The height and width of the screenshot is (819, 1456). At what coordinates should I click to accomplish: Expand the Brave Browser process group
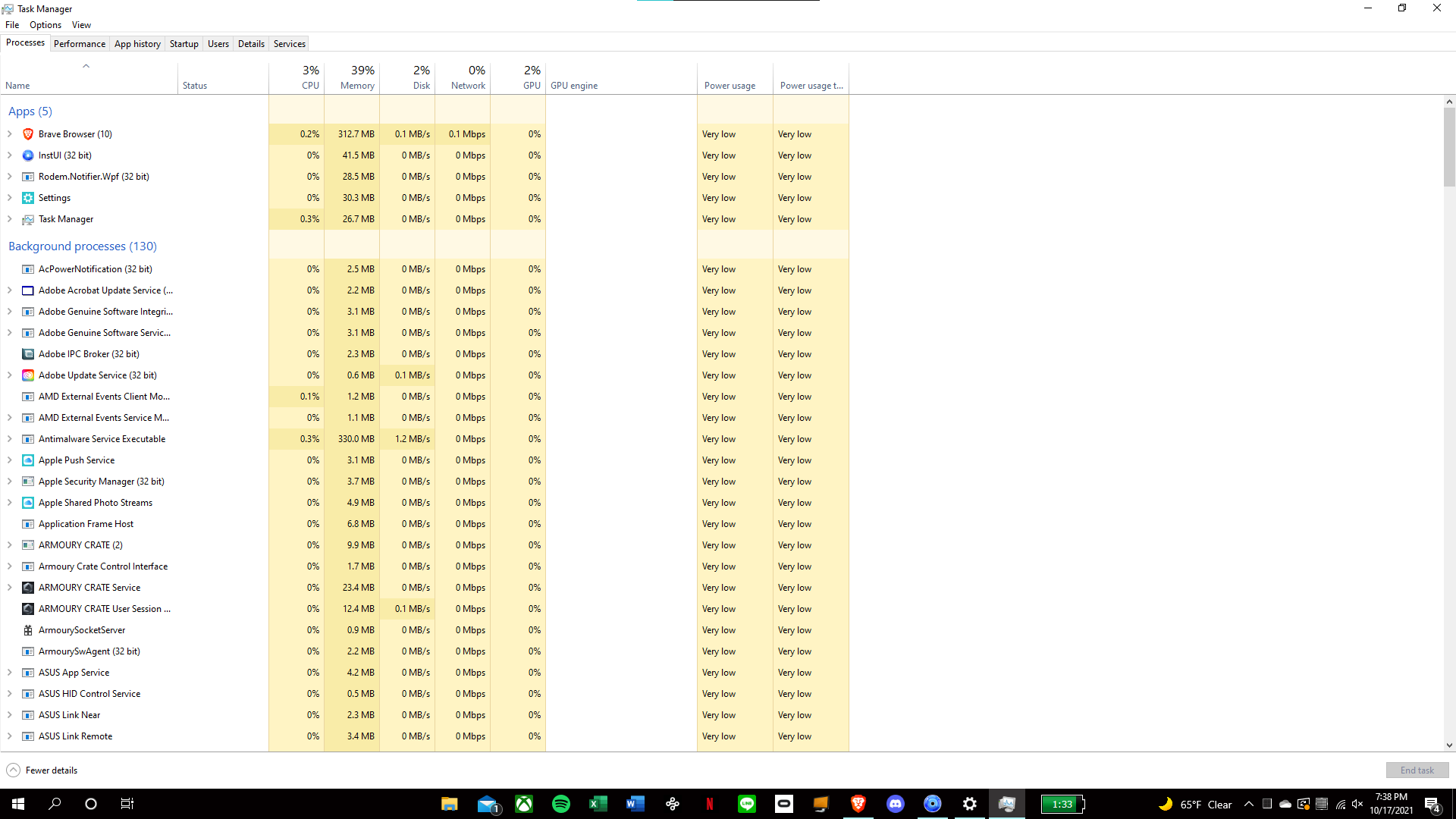(10, 134)
